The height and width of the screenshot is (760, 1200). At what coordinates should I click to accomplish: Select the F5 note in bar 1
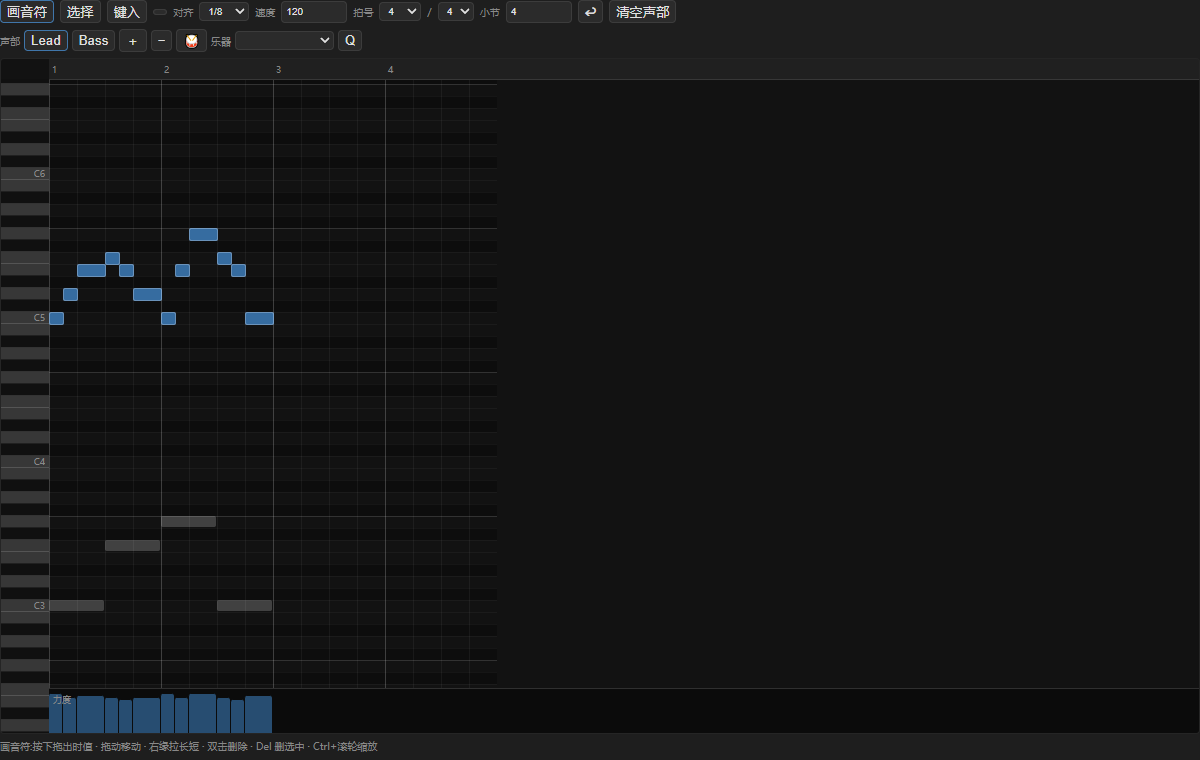pos(112,258)
